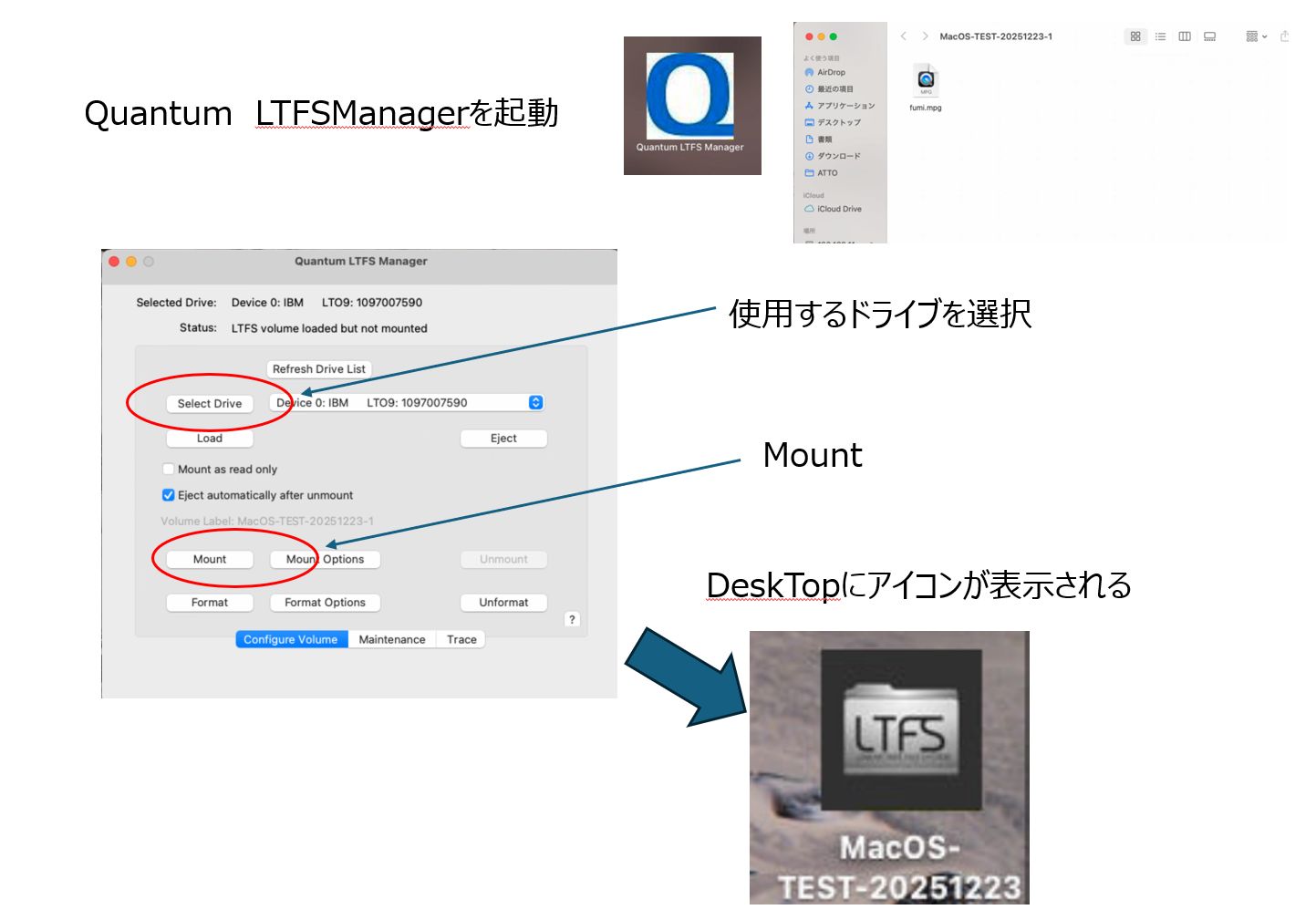
Task: Enable the Mount as read only checkbox
Action: click(169, 470)
